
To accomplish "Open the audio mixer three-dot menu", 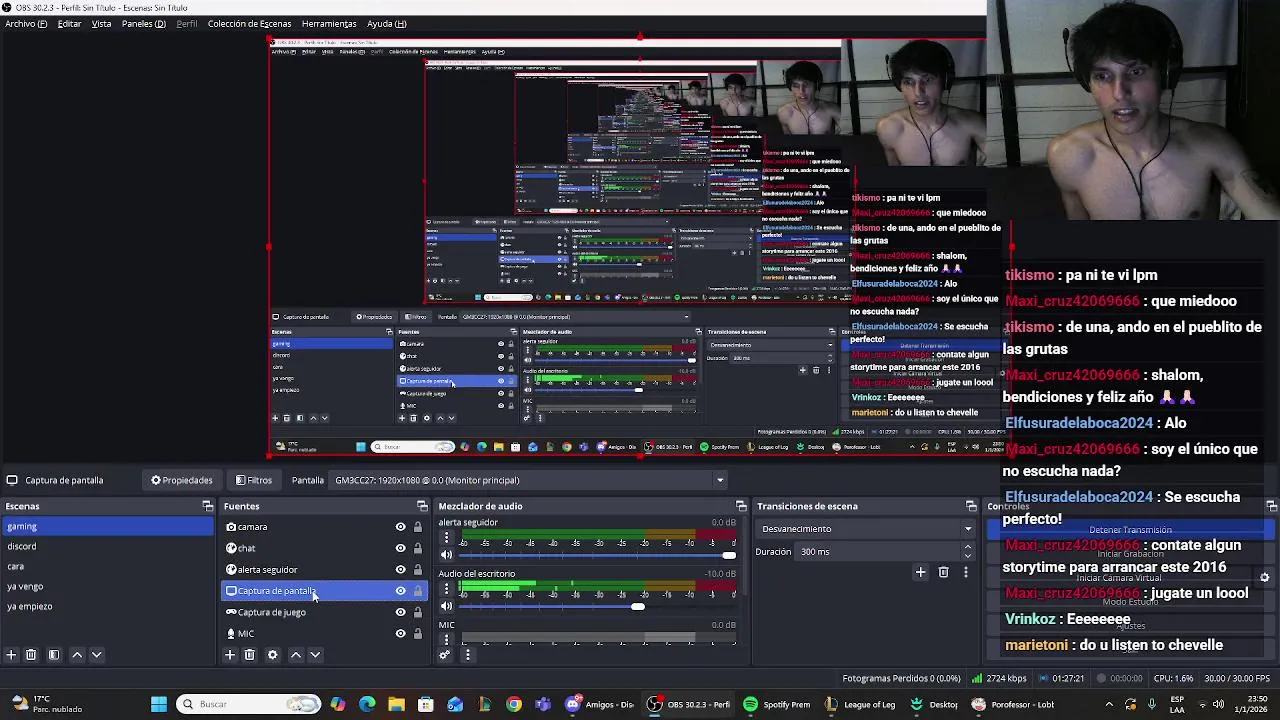I will [467, 655].
